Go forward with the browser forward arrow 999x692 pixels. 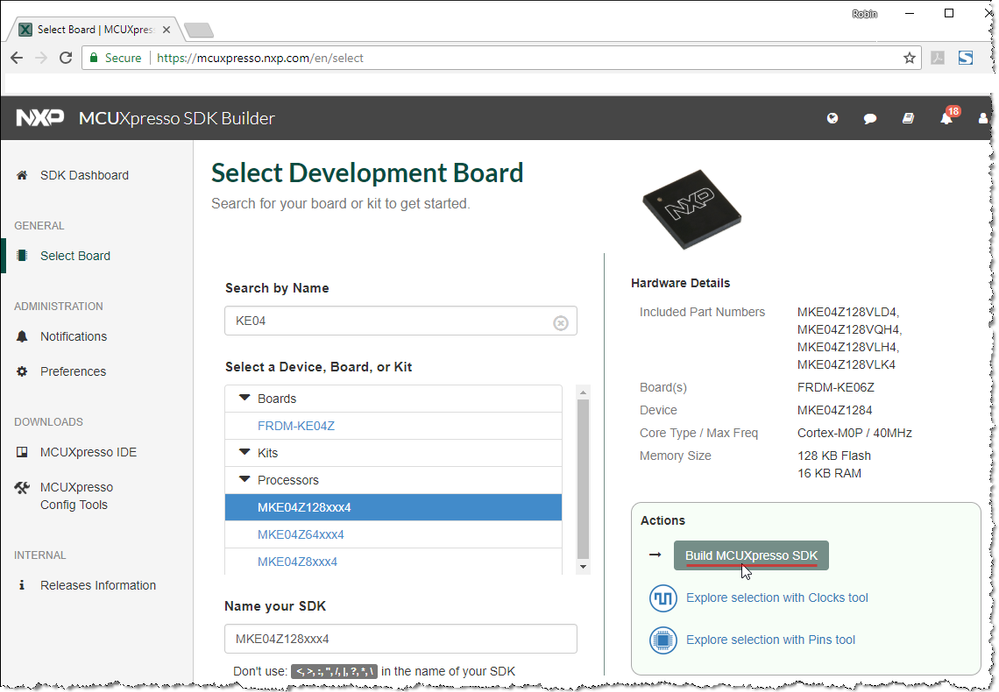tap(41, 58)
